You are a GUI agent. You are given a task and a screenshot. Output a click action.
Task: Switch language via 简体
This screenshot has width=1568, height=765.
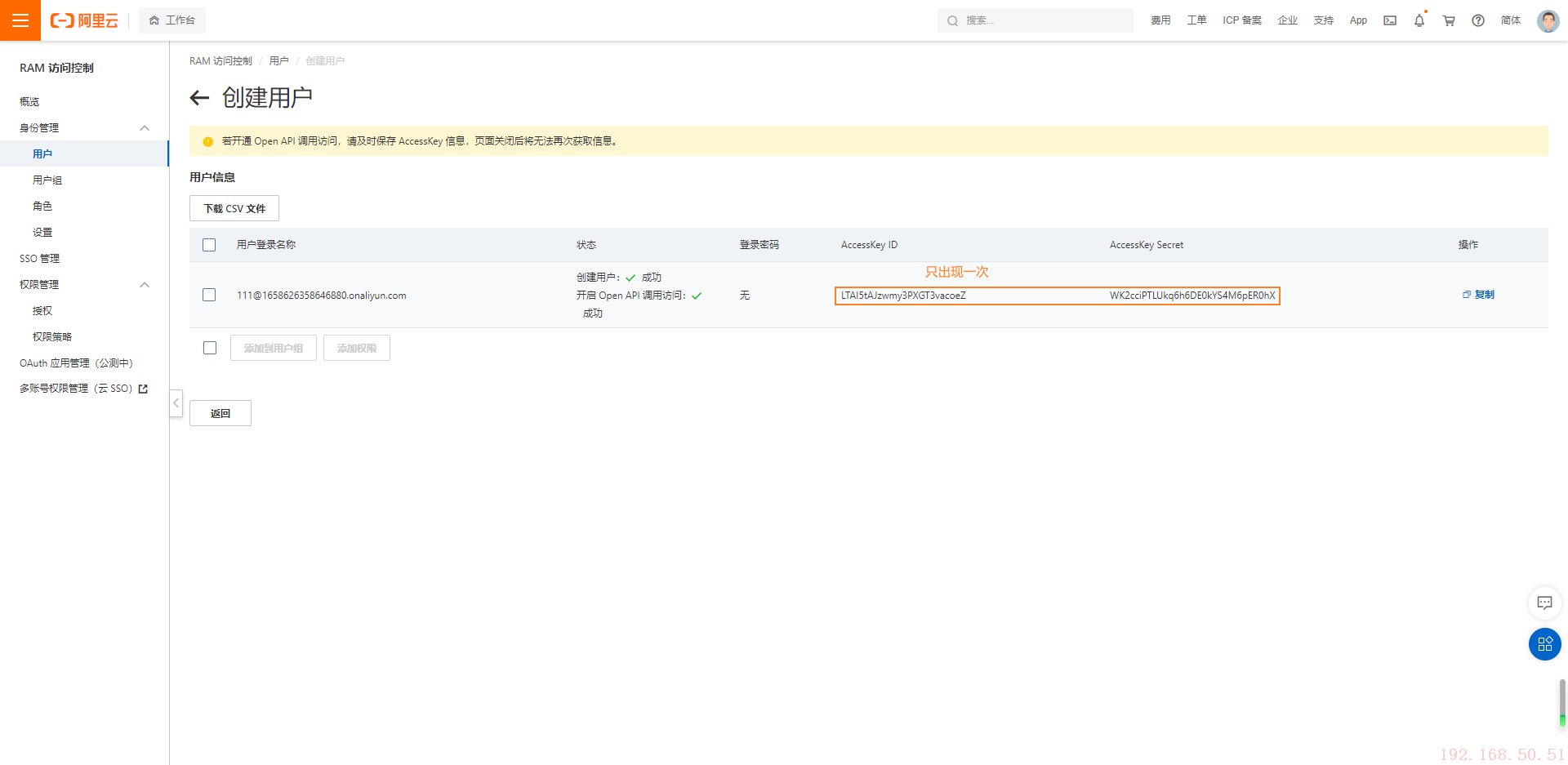[1511, 20]
